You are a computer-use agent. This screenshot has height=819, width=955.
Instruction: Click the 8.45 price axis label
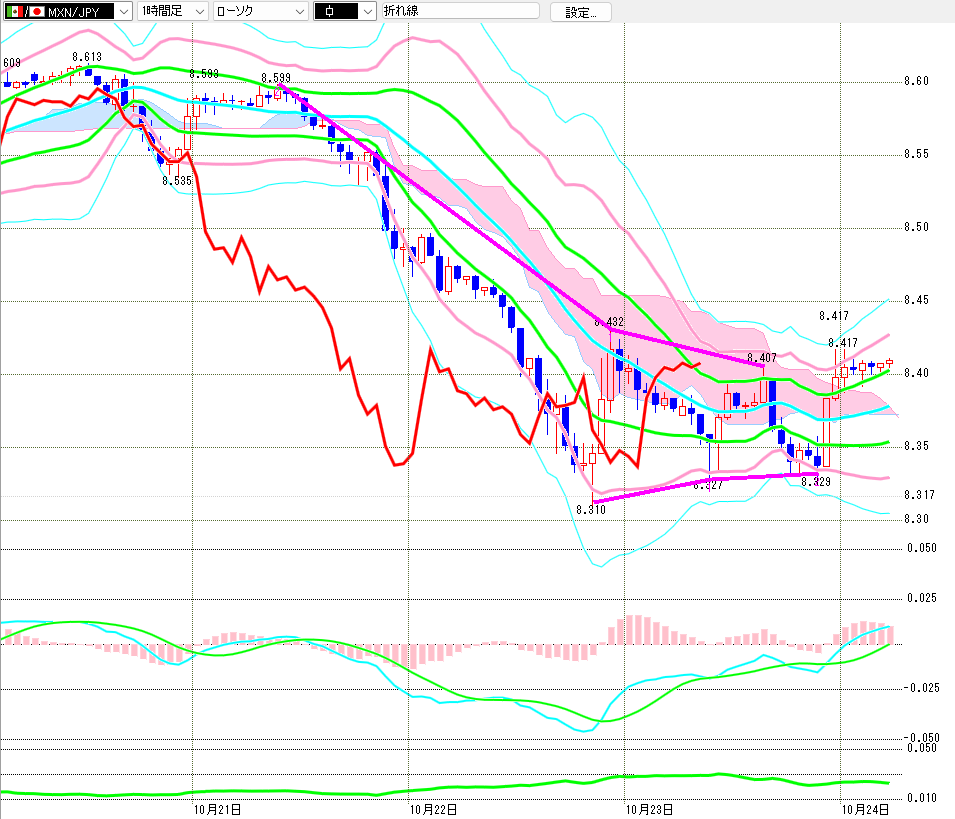(917, 300)
